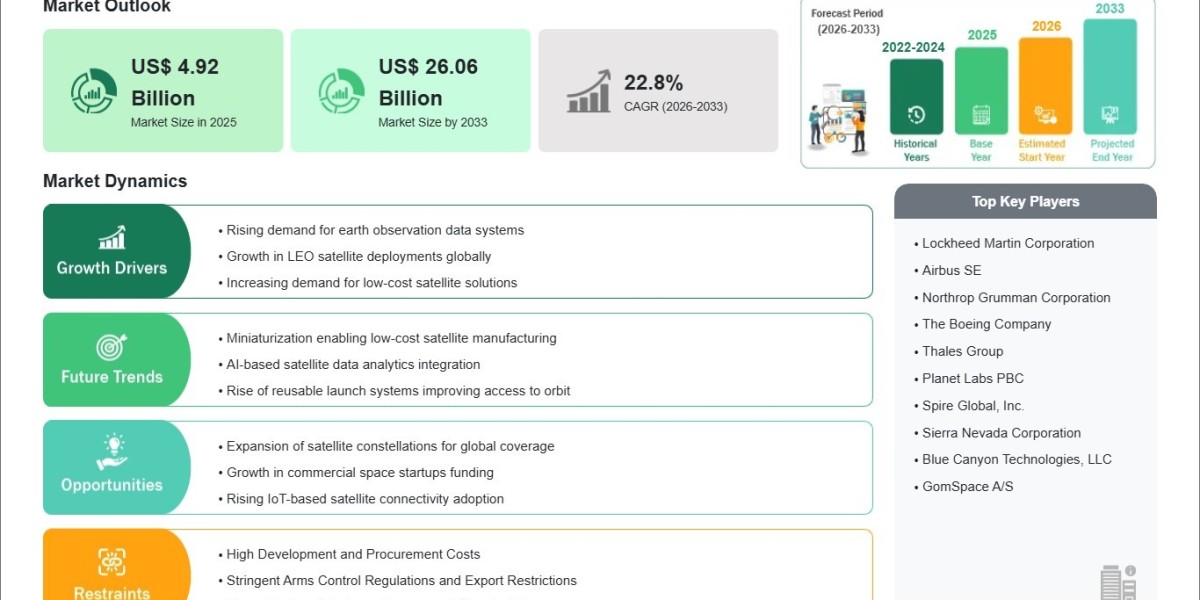1200x600 pixels.
Task: Click the Market Size by 2033 caption
Action: (x=431, y=122)
